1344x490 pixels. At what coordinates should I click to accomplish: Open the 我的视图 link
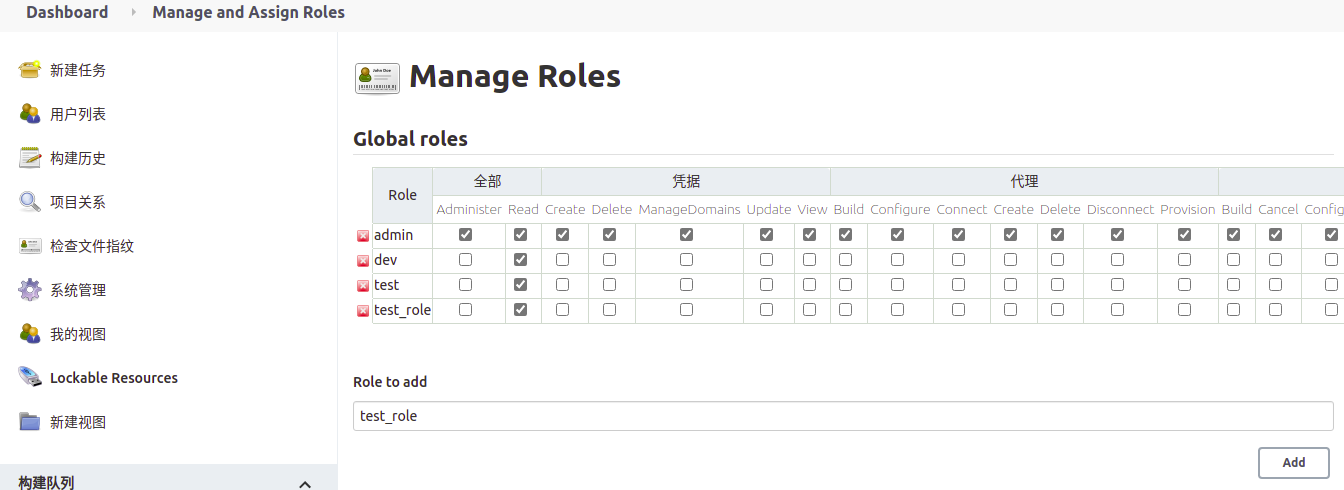tap(78, 334)
